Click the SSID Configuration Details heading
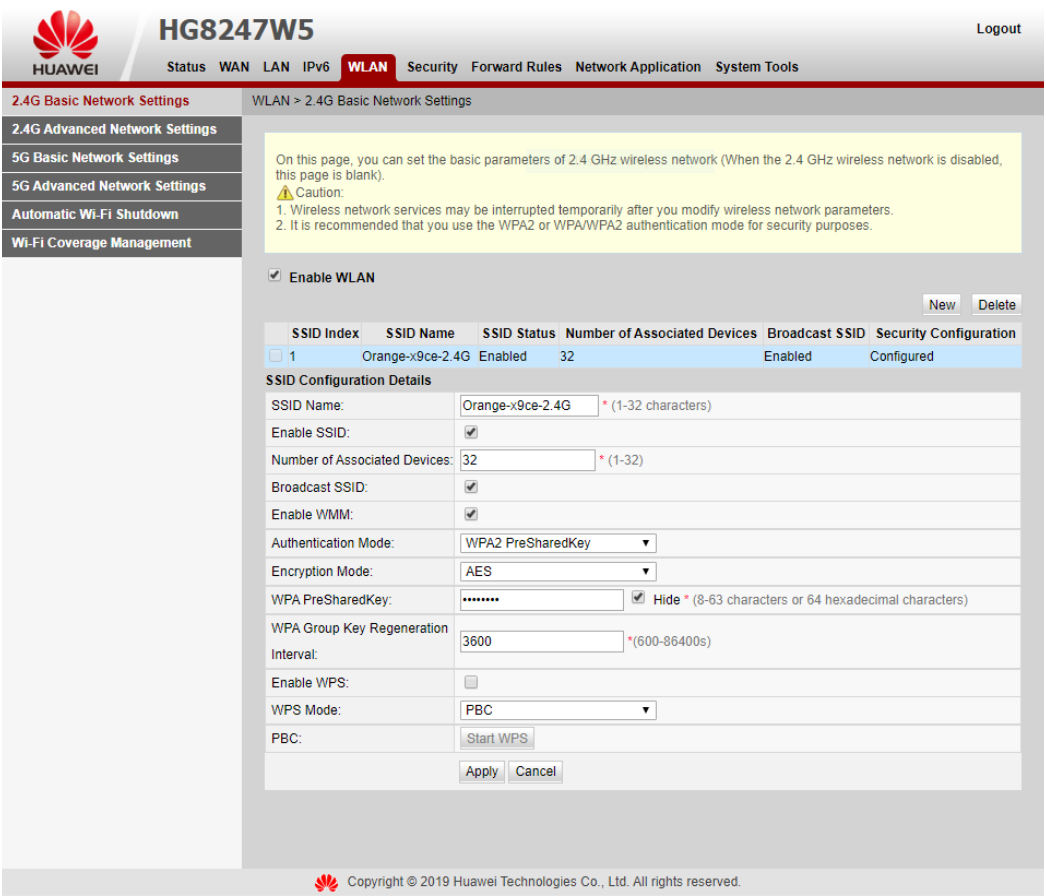1046x896 pixels. [348, 380]
